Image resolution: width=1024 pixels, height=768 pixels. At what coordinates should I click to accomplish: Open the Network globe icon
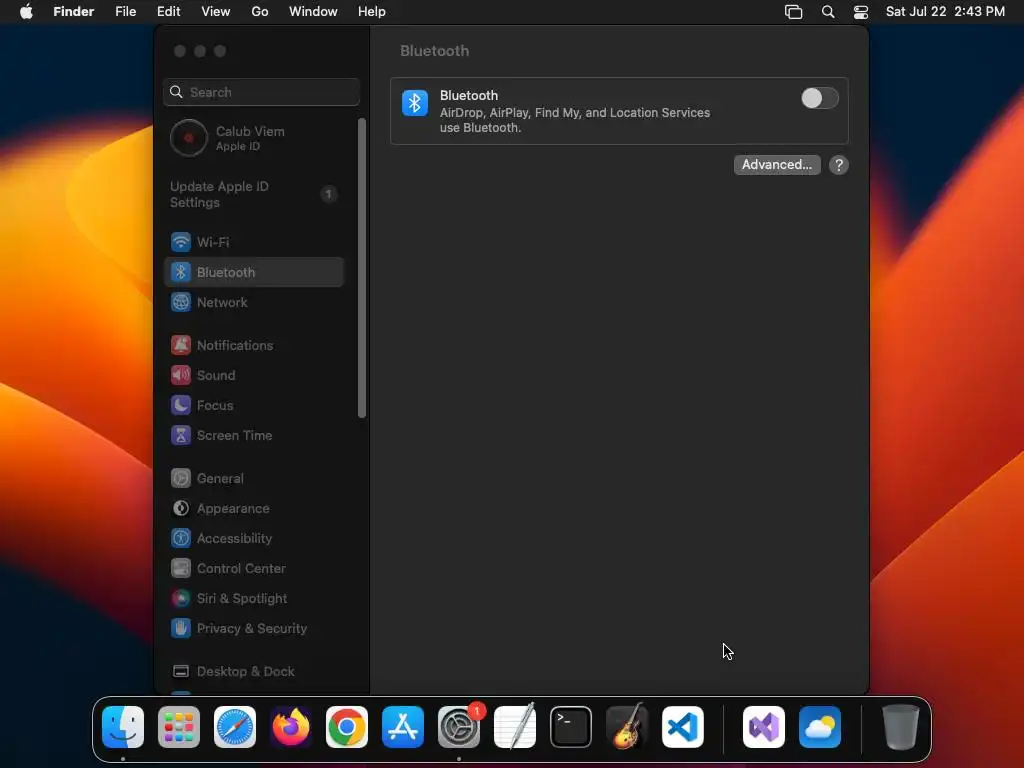(181, 302)
